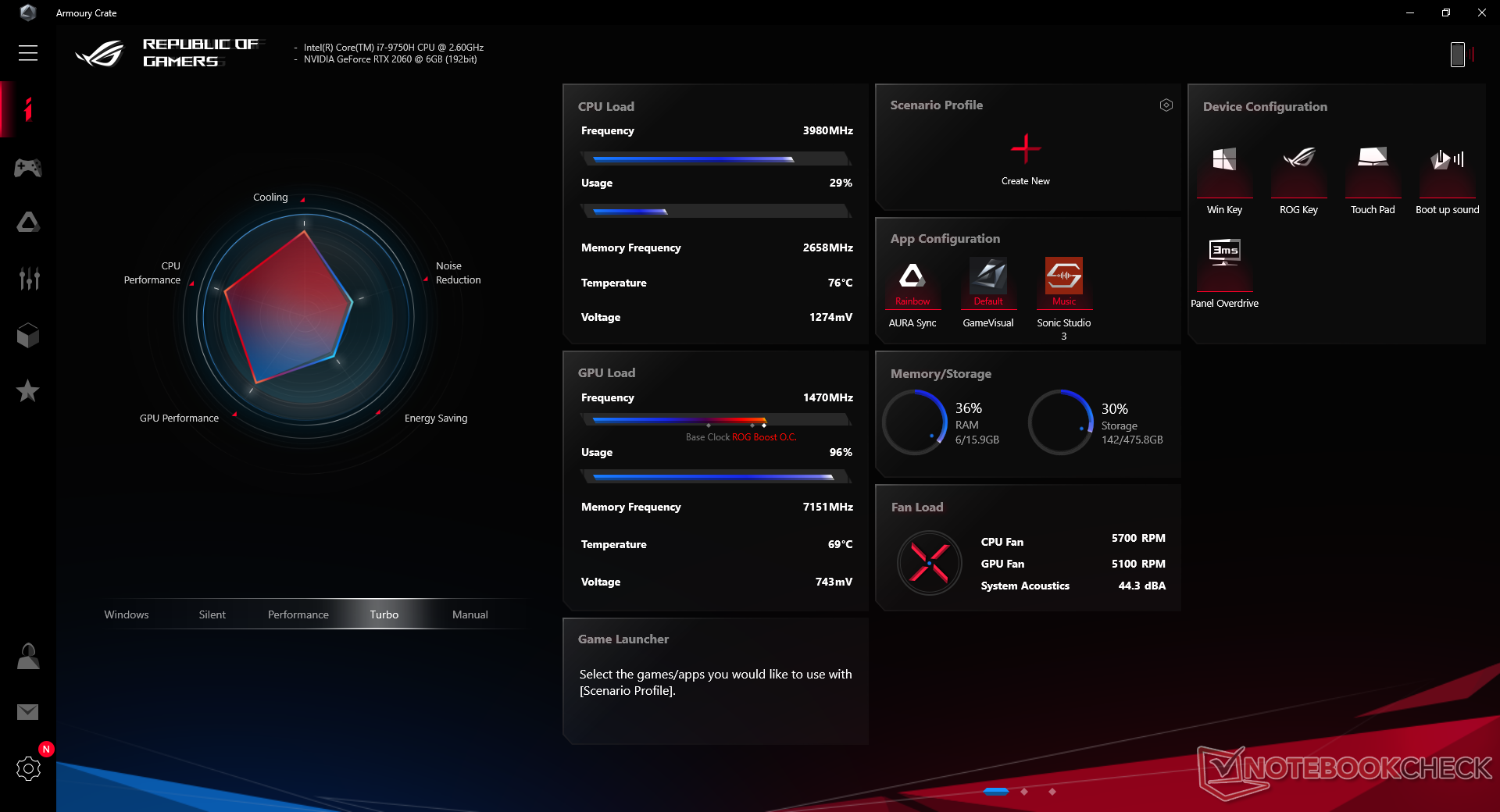Select the Manual operating mode

click(x=470, y=614)
